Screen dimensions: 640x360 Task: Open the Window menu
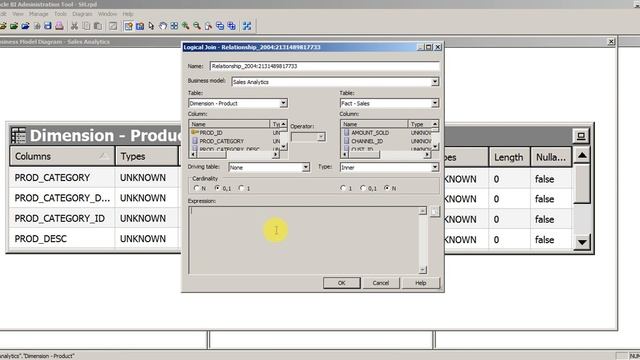tap(107, 14)
